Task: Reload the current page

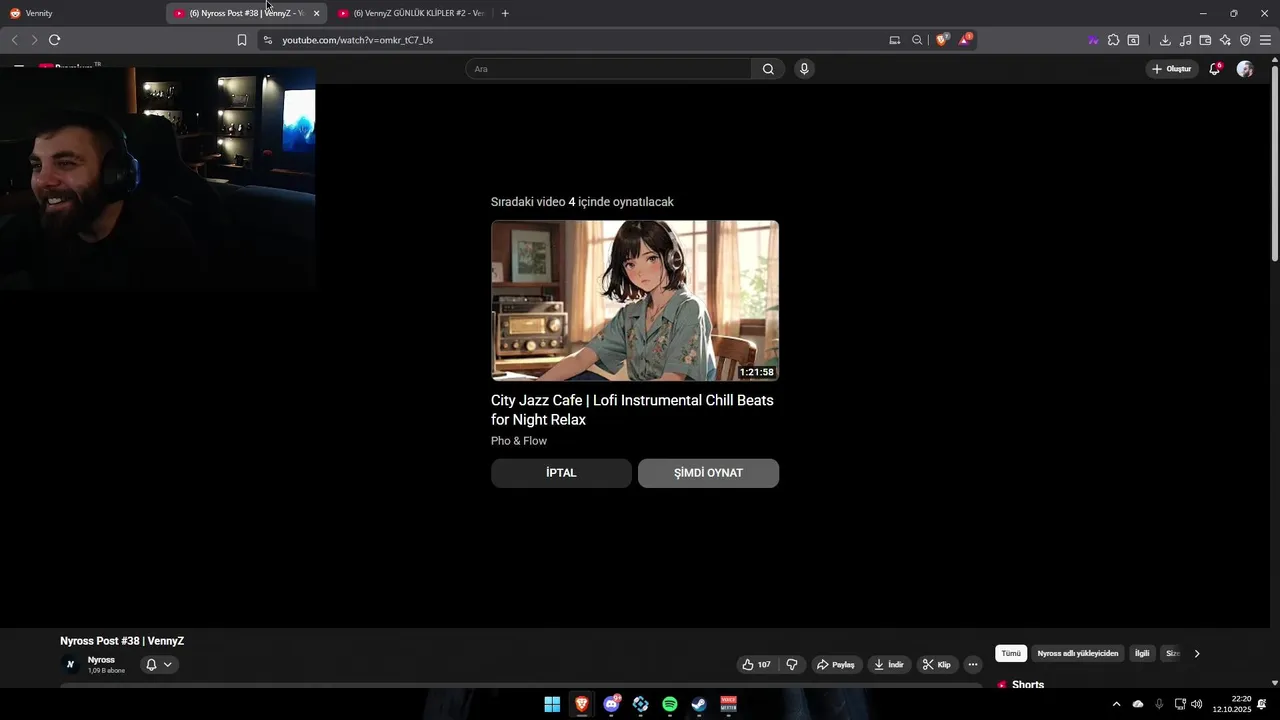Action: click(x=54, y=40)
